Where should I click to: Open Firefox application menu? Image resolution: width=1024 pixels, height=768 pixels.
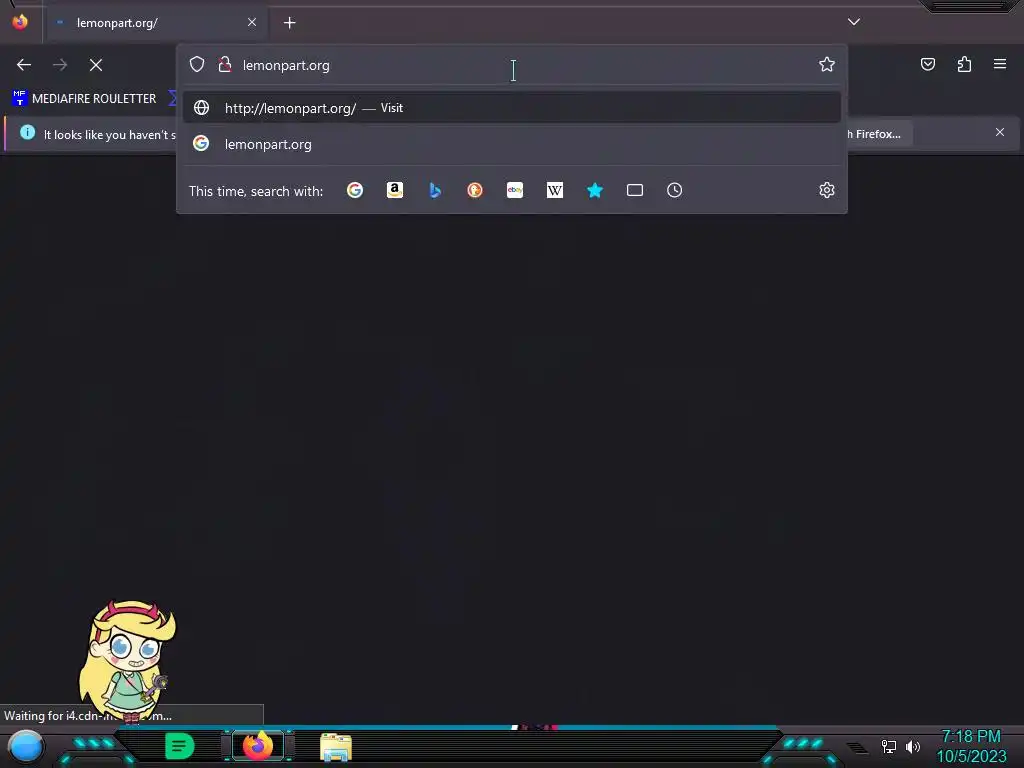(1000, 64)
